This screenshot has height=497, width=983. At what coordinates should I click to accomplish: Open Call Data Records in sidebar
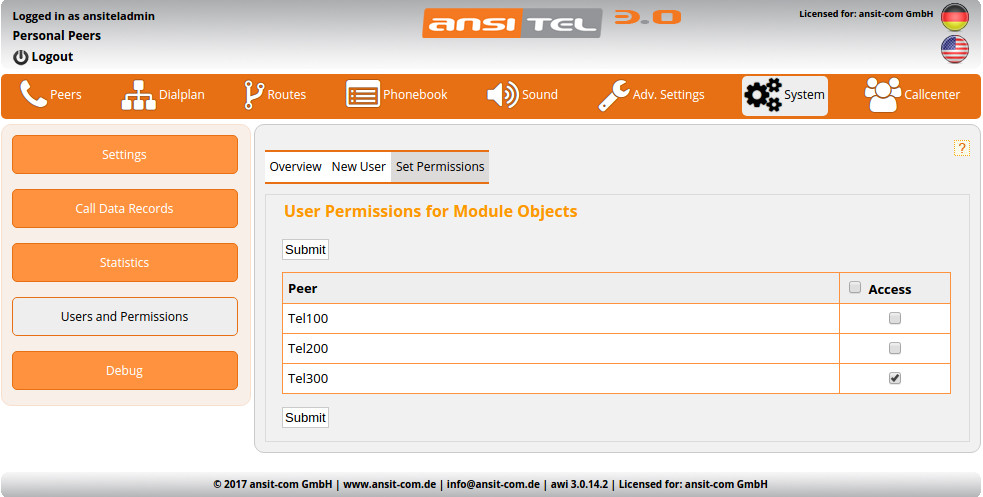(125, 209)
